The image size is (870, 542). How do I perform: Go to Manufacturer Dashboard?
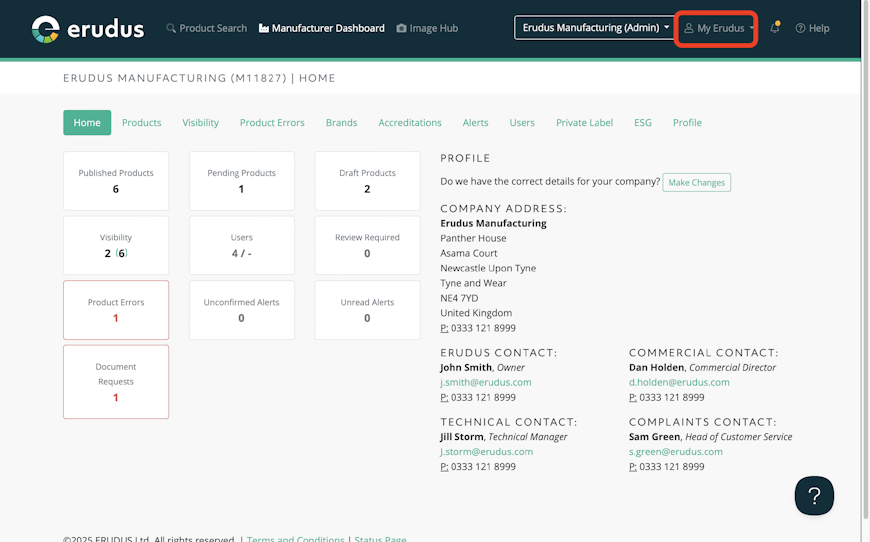[321, 28]
